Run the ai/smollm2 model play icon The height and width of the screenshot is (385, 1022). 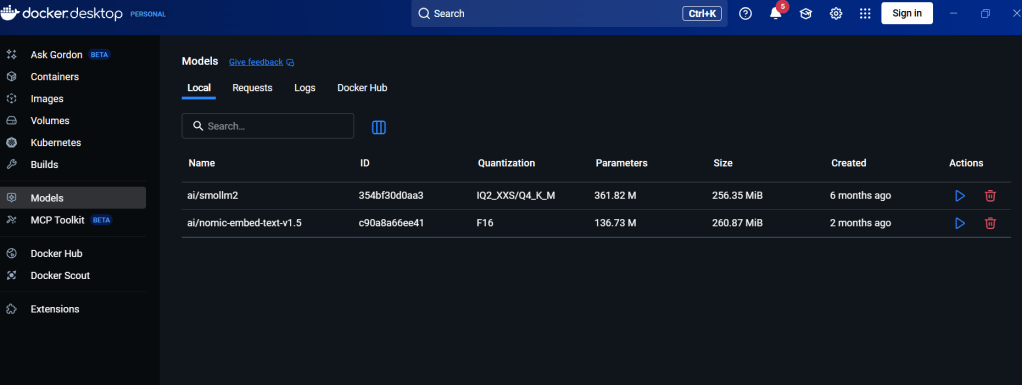pos(959,195)
